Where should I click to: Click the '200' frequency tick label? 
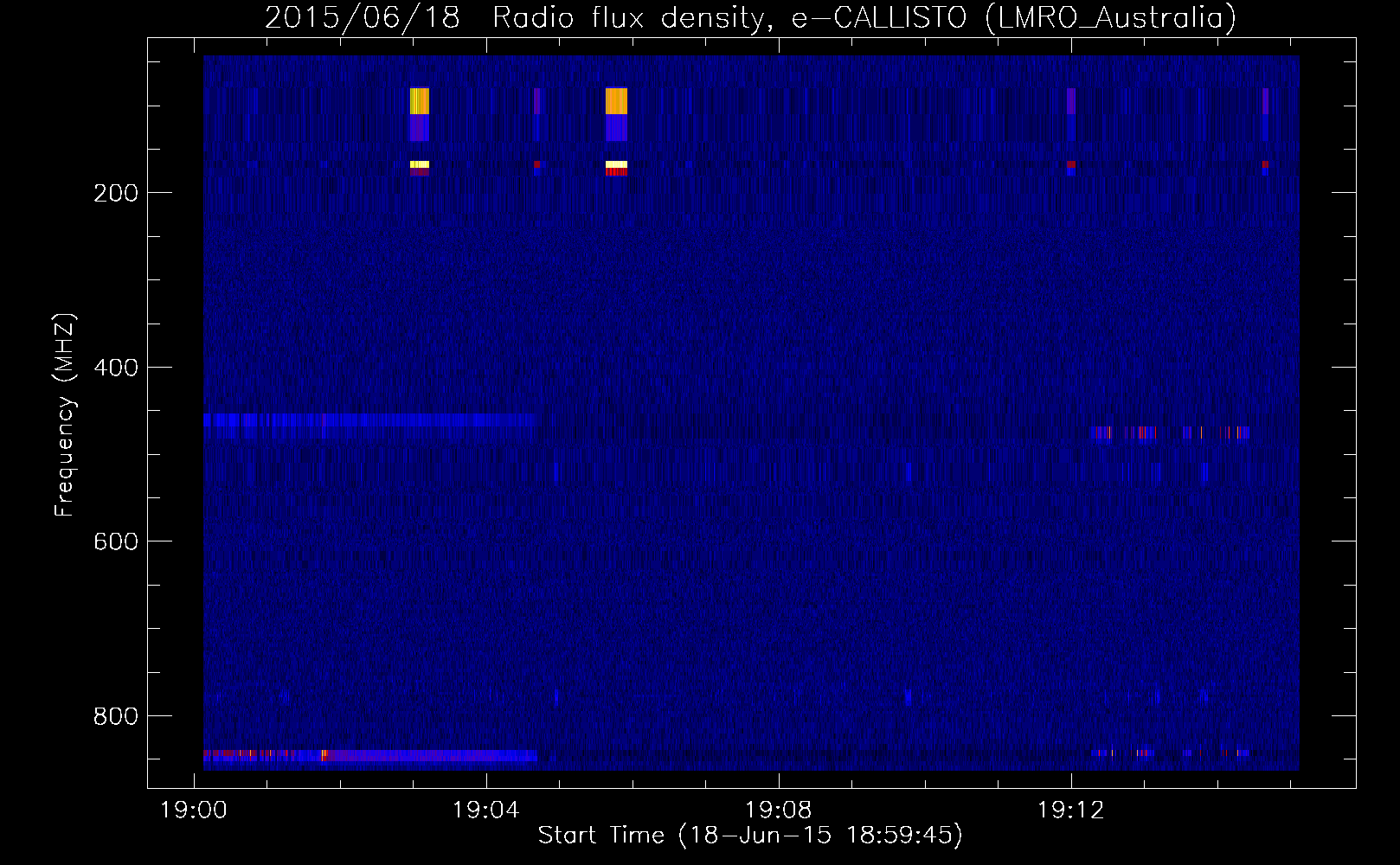(x=116, y=193)
